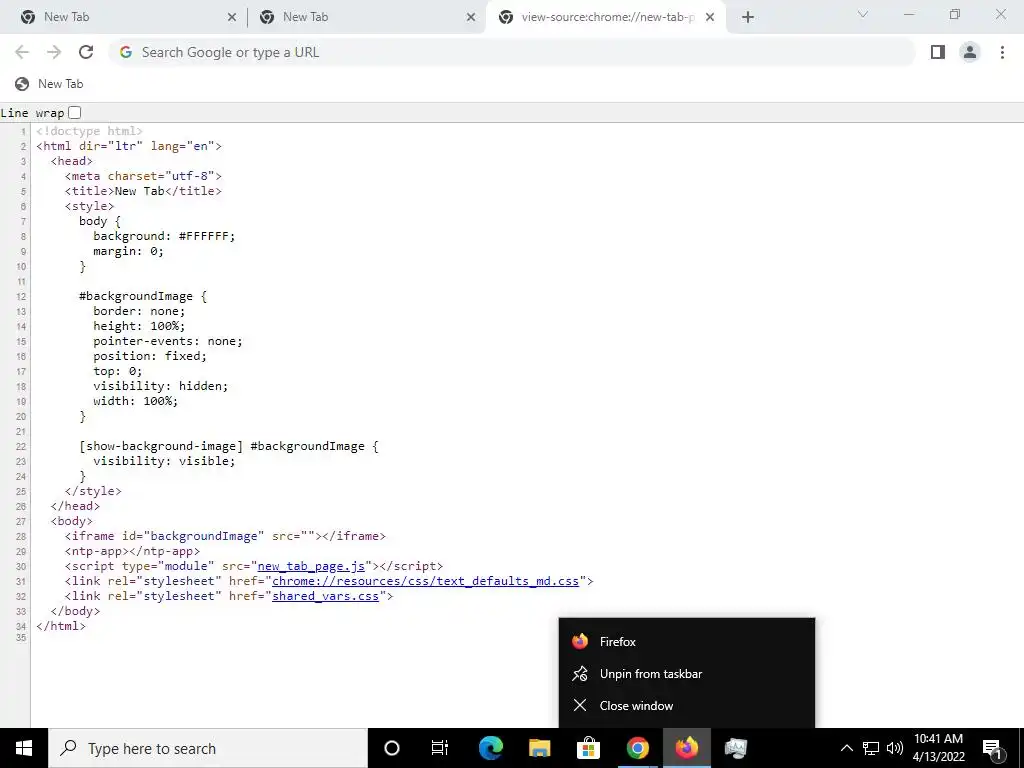Open Task View on taskbar

pos(440,748)
